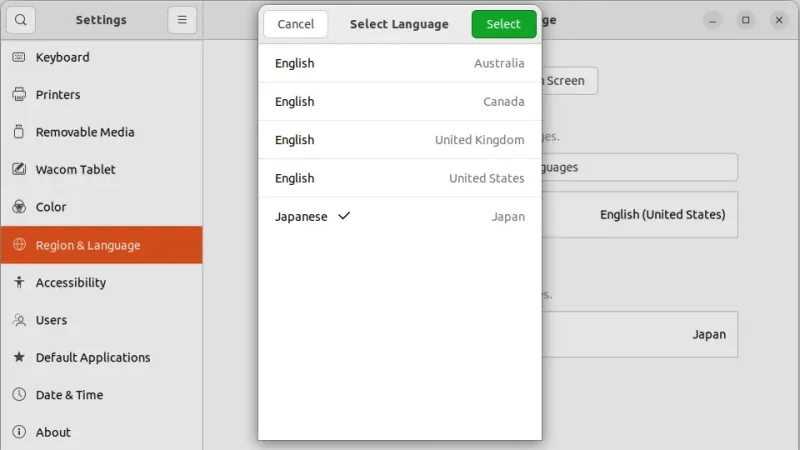This screenshot has width=800, height=450.
Task: Click the Printers icon in sidebar
Action: click(19, 95)
